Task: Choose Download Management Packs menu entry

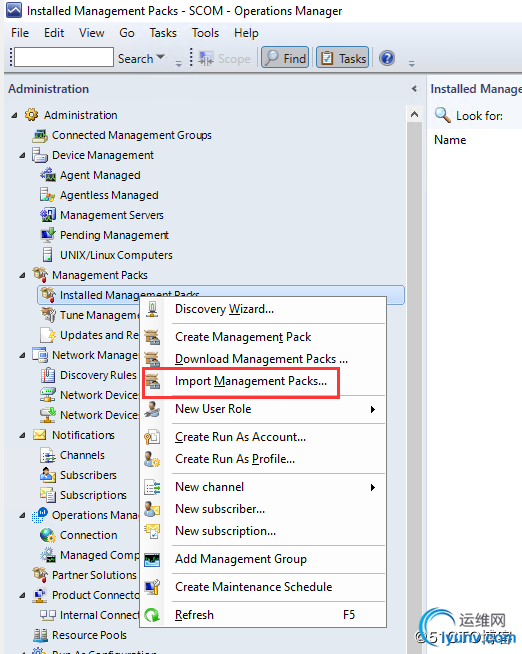Action: coord(263,359)
